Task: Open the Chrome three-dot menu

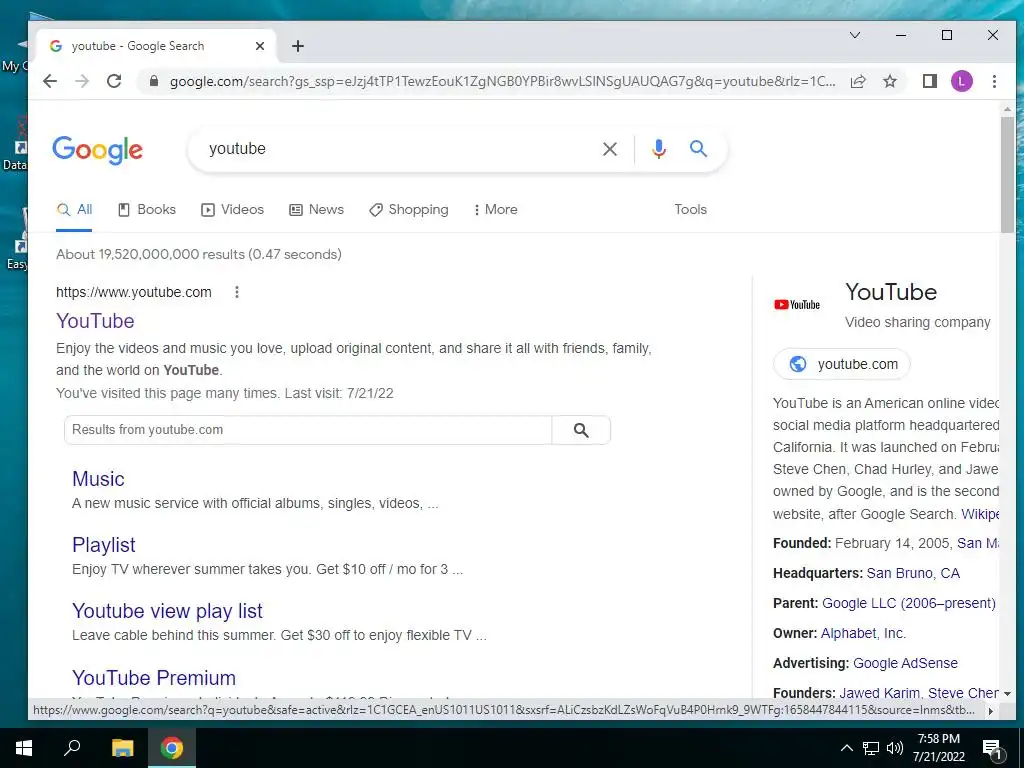Action: pos(994,81)
